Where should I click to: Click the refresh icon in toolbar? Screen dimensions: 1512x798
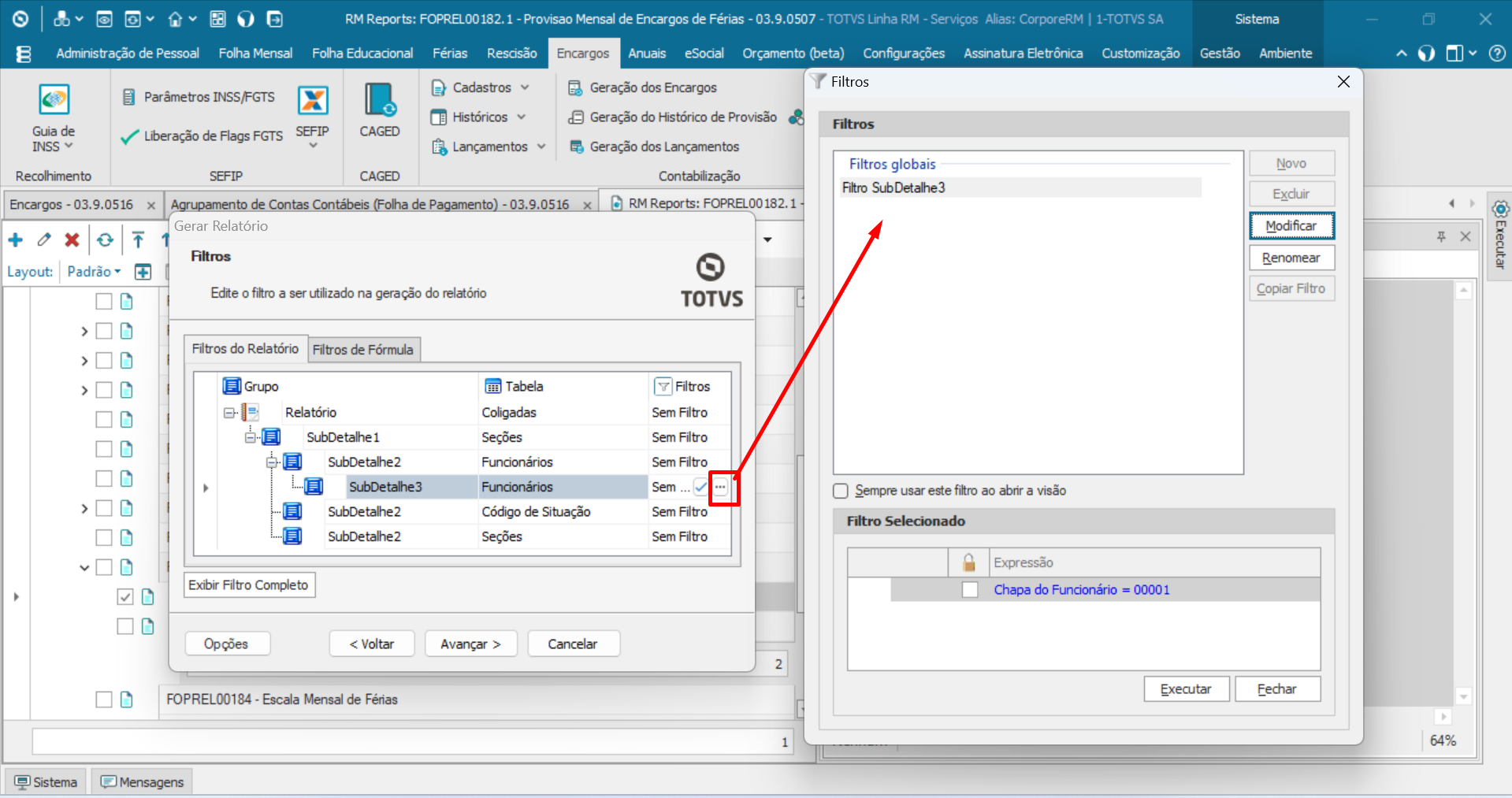(x=105, y=240)
